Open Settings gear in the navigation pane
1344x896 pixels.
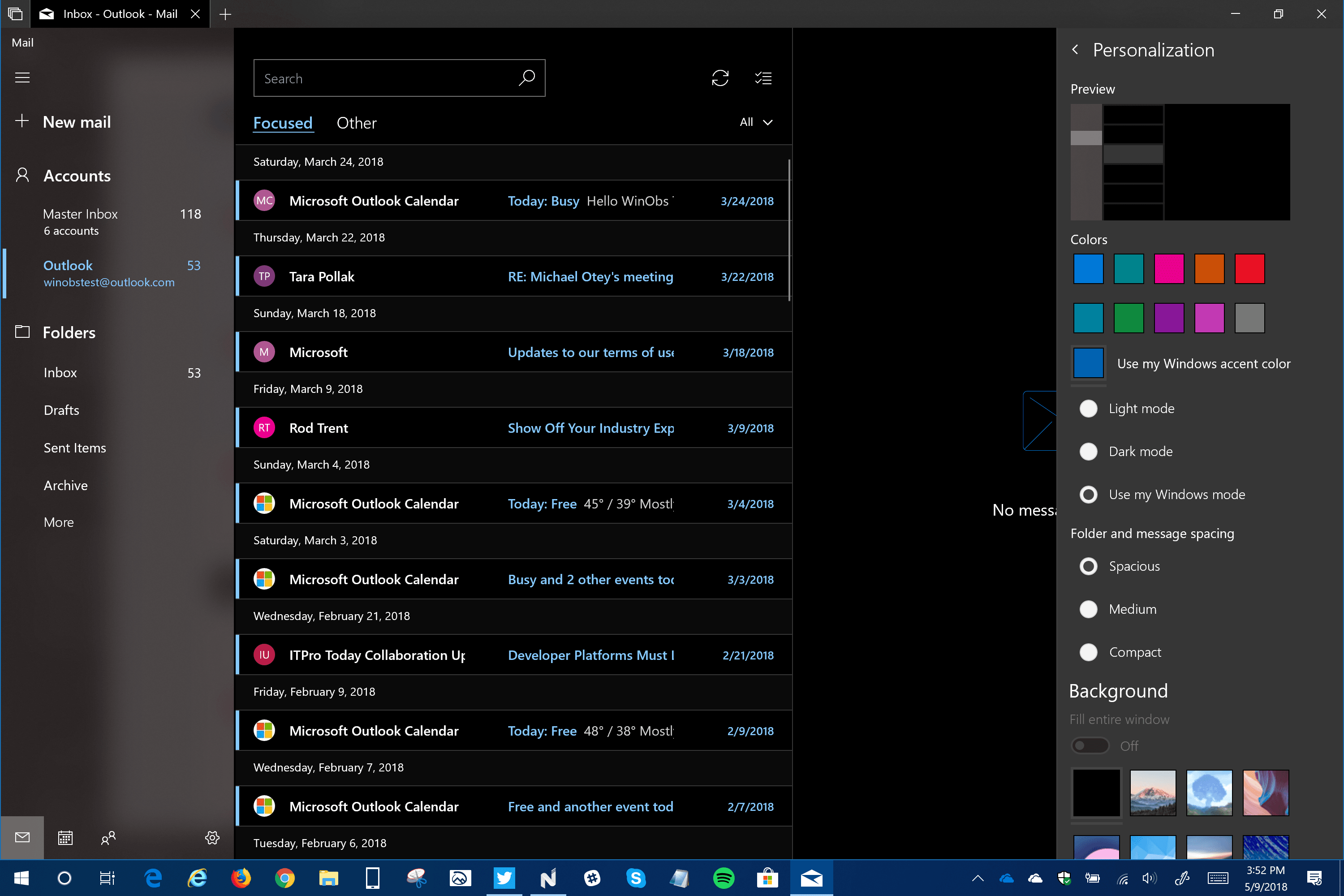212,838
